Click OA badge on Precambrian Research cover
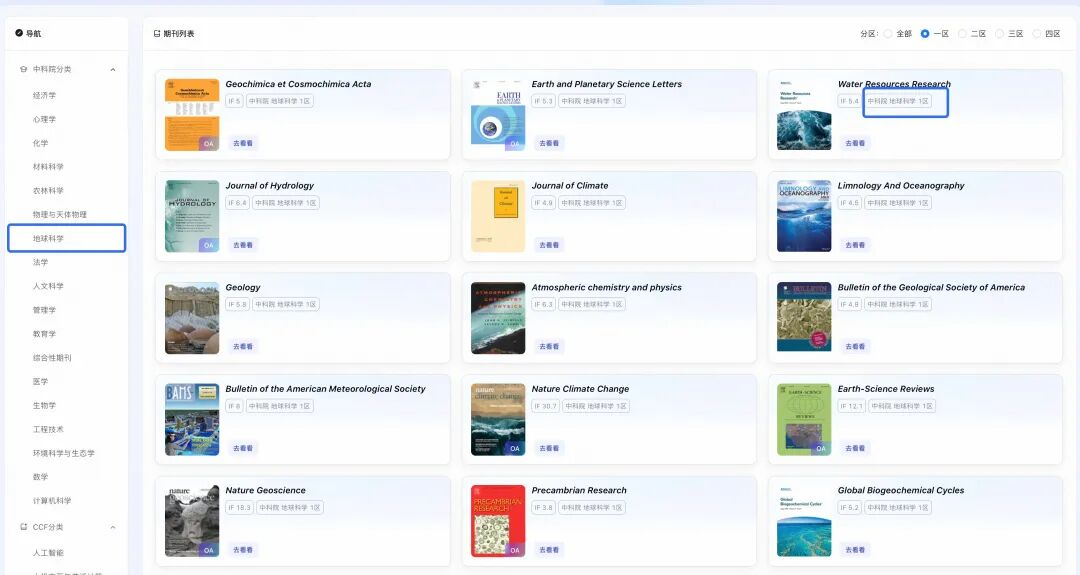The image size is (1080, 575). click(x=515, y=550)
